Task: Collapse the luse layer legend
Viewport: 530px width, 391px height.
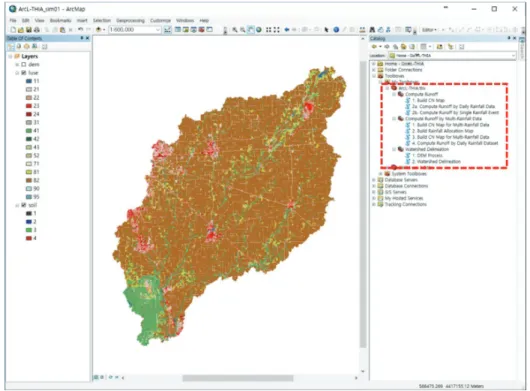Action: pos(17,73)
